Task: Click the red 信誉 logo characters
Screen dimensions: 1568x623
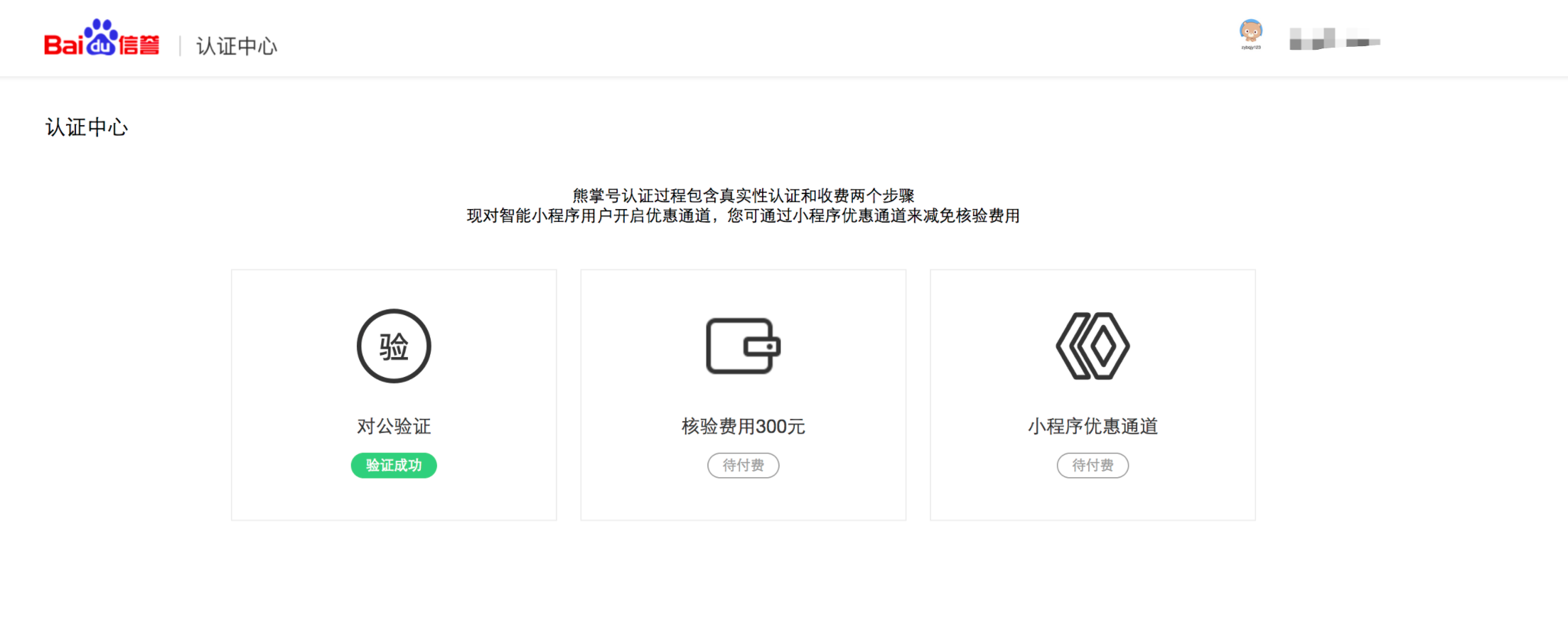Action: point(139,46)
